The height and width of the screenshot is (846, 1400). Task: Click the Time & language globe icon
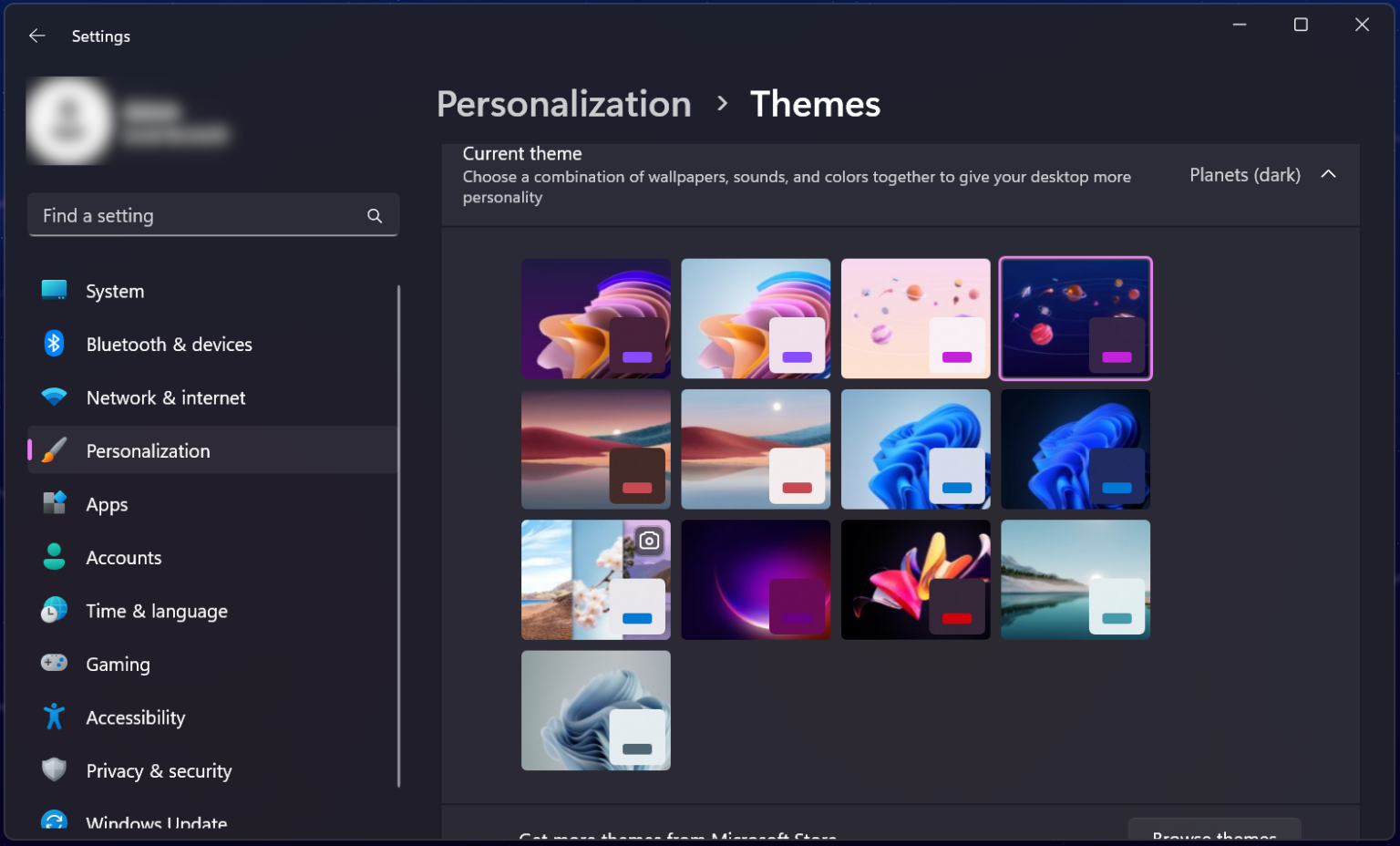[x=55, y=610]
